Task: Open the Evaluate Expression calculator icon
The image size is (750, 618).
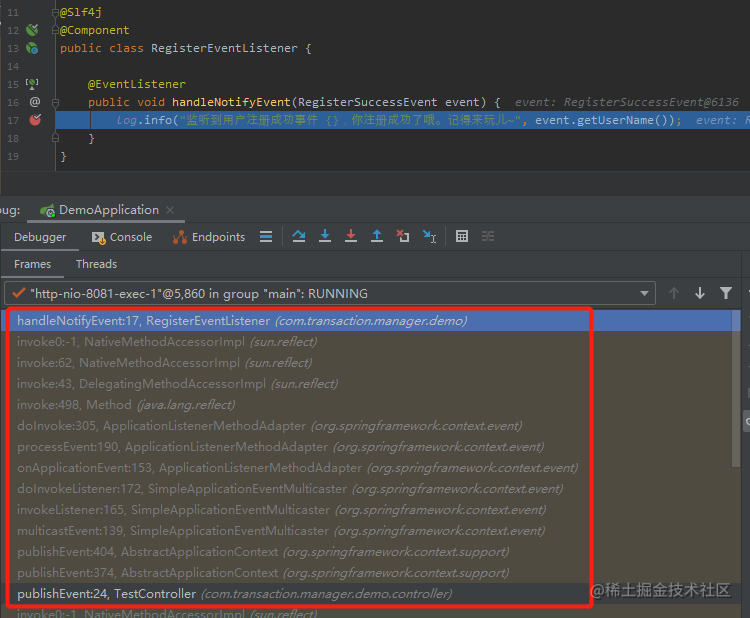Action: pyautogui.click(x=462, y=236)
